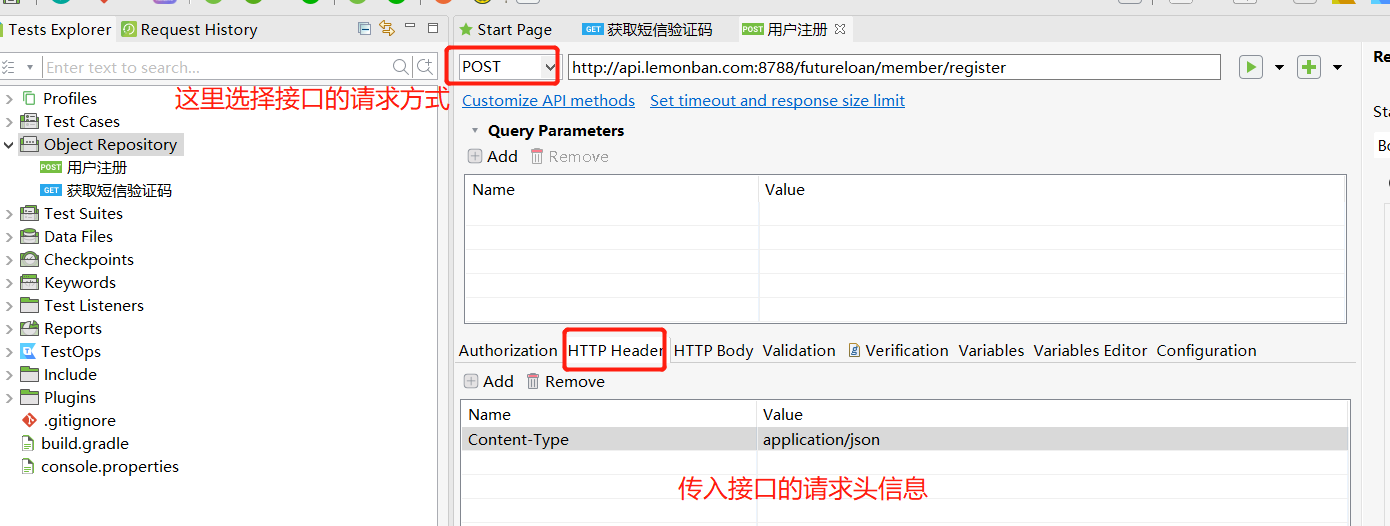Expand the TestOps tree node
Image resolution: width=1390 pixels, height=526 pixels.
point(9,351)
